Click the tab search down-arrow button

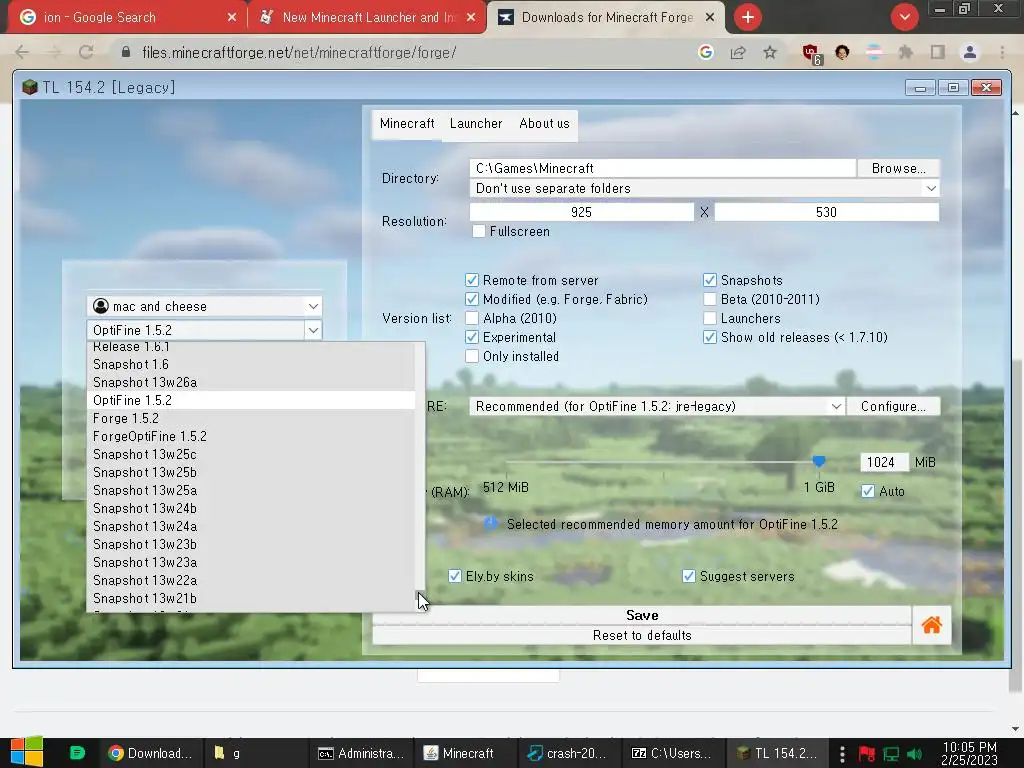point(904,17)
